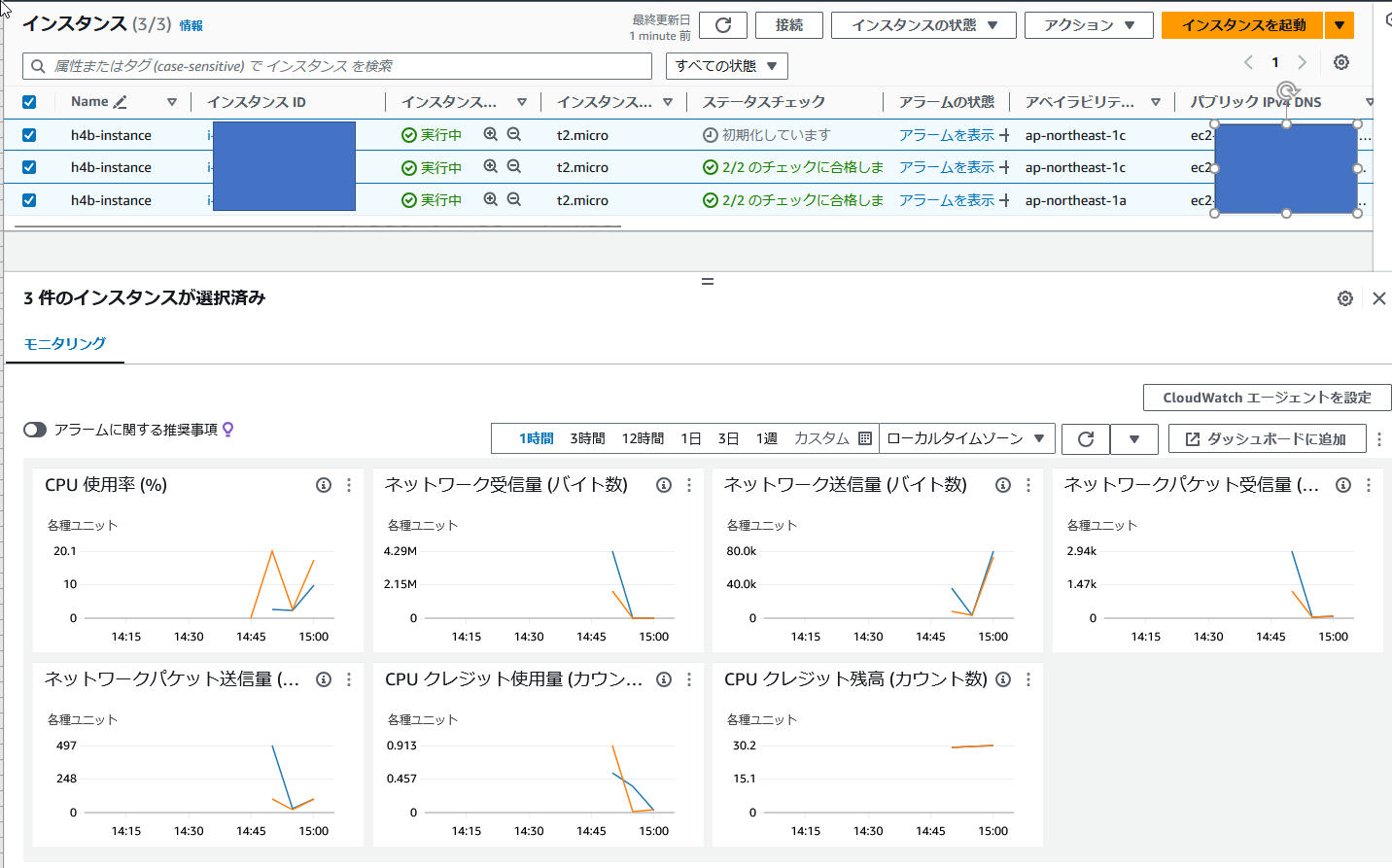The image size is (1392, 868).
Task: Open インスタンスの状態 dropdown
Action: click(923, 25)
